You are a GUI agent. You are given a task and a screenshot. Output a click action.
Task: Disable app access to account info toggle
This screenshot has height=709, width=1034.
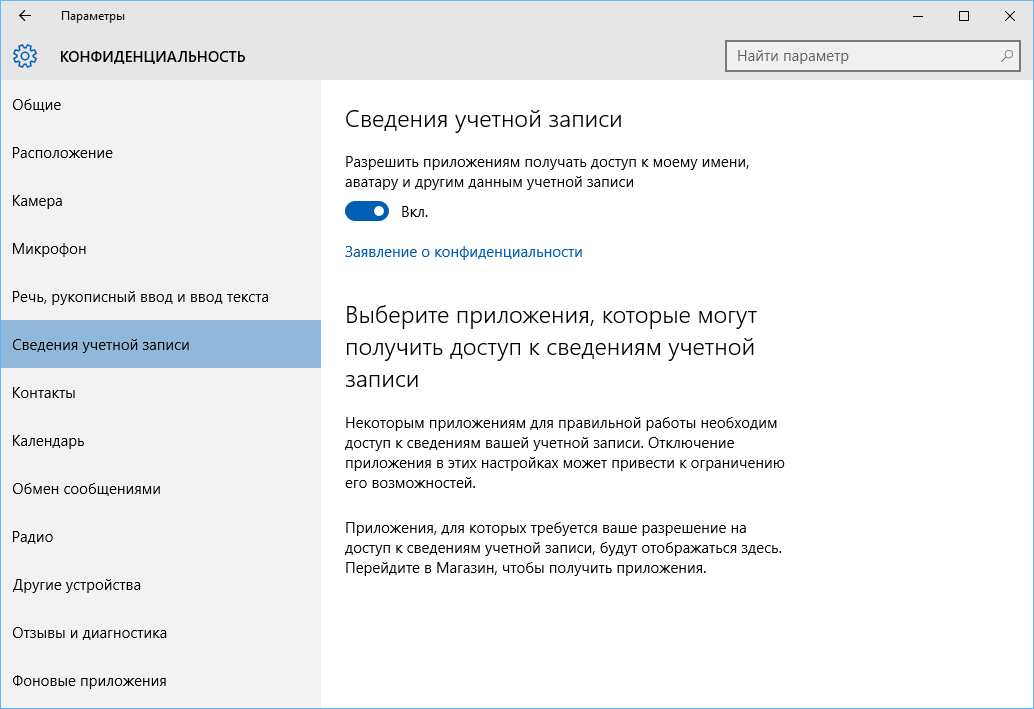(x=366, y=211)
